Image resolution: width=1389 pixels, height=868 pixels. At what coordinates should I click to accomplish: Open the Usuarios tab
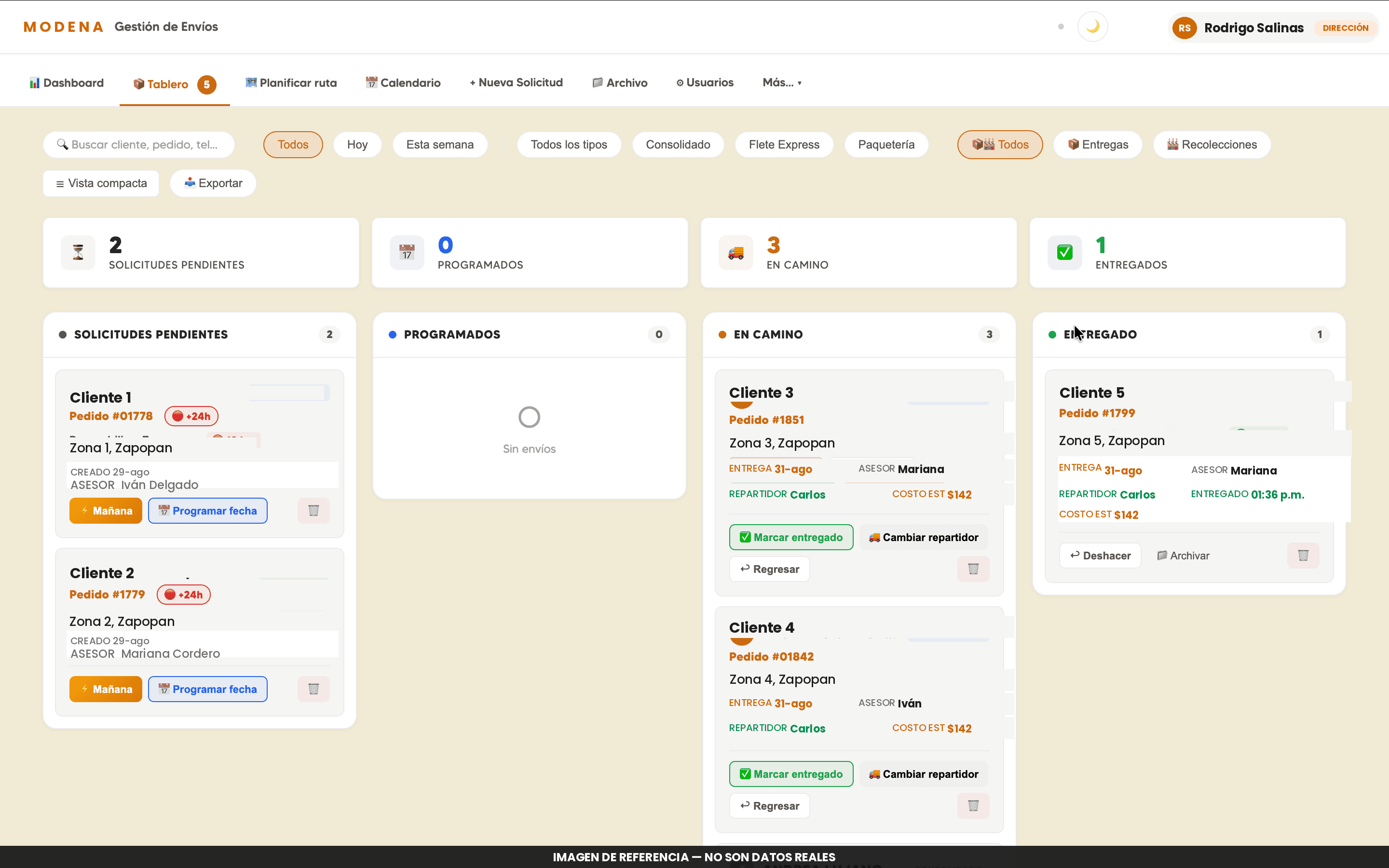pyautogui.click(x=705, y=82)
